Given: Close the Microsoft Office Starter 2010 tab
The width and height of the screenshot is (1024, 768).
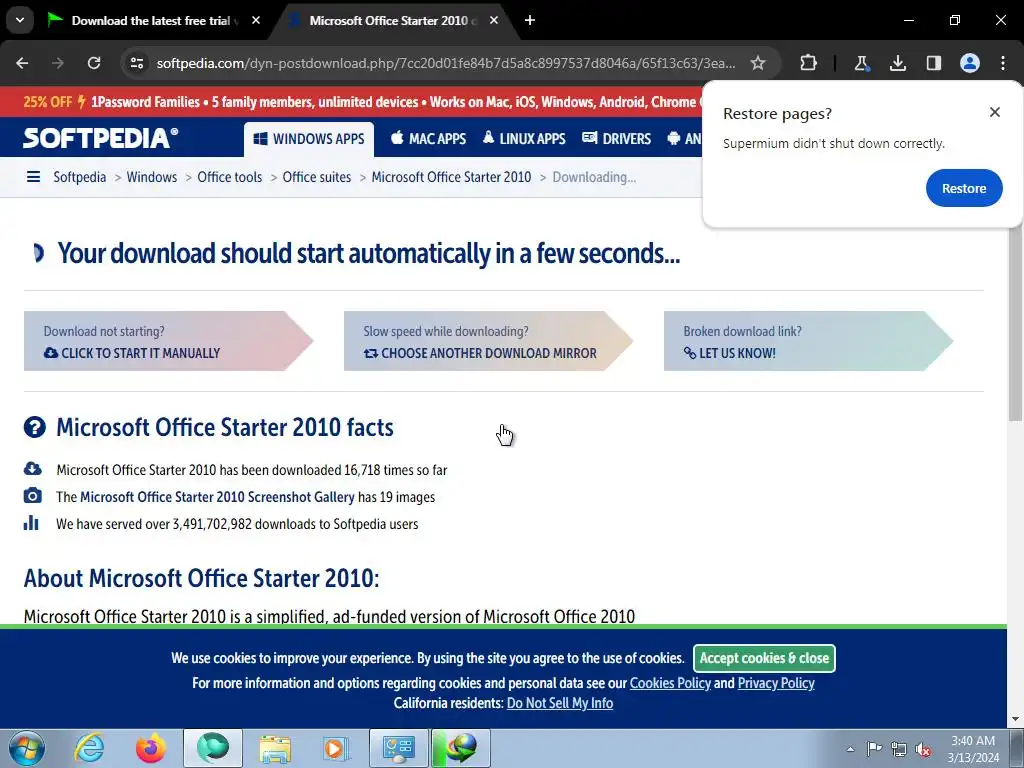Looking at the screenshot, I should click(x=494, y=20).
